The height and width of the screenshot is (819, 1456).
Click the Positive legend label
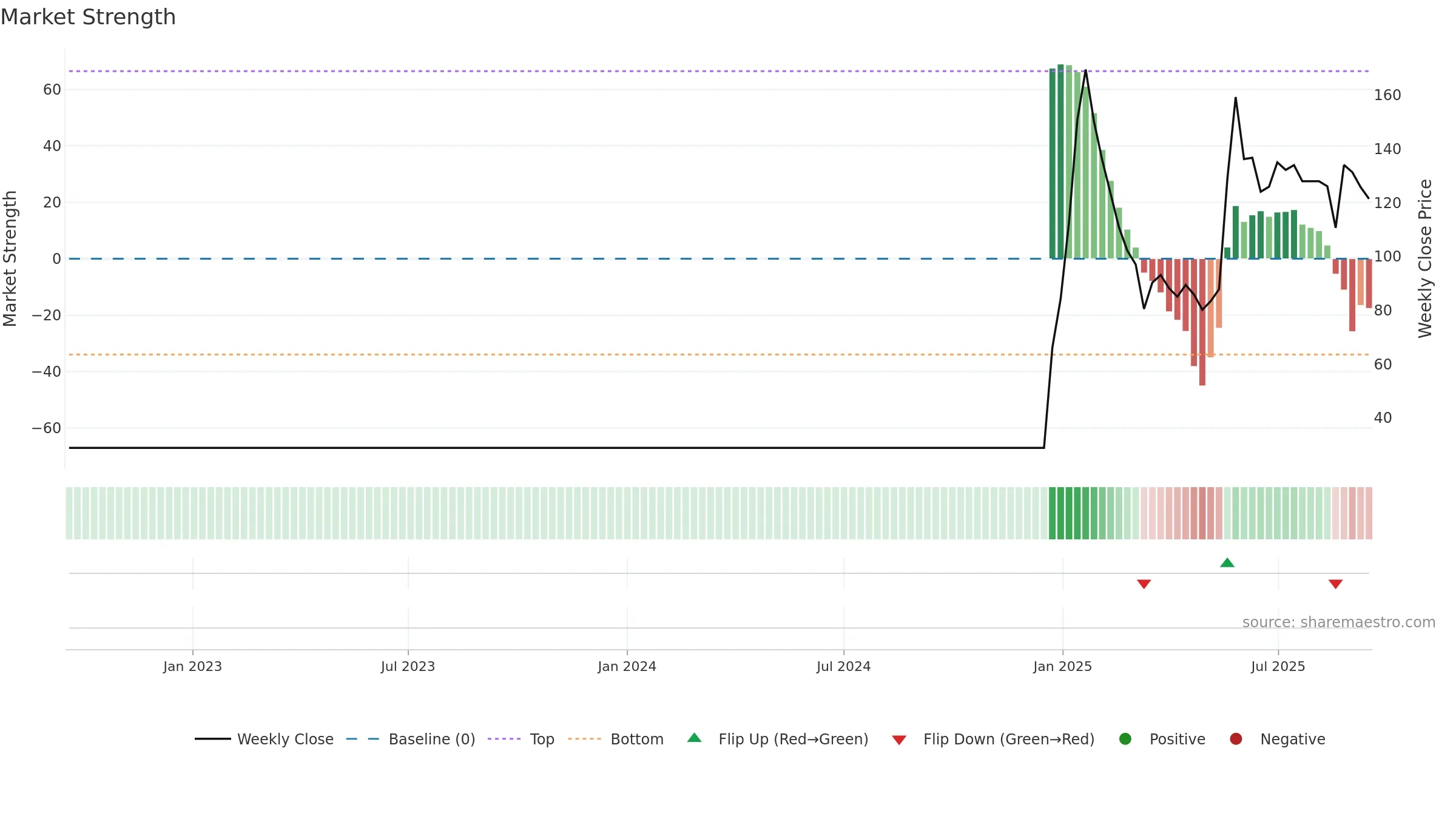tap(1178, 739)
